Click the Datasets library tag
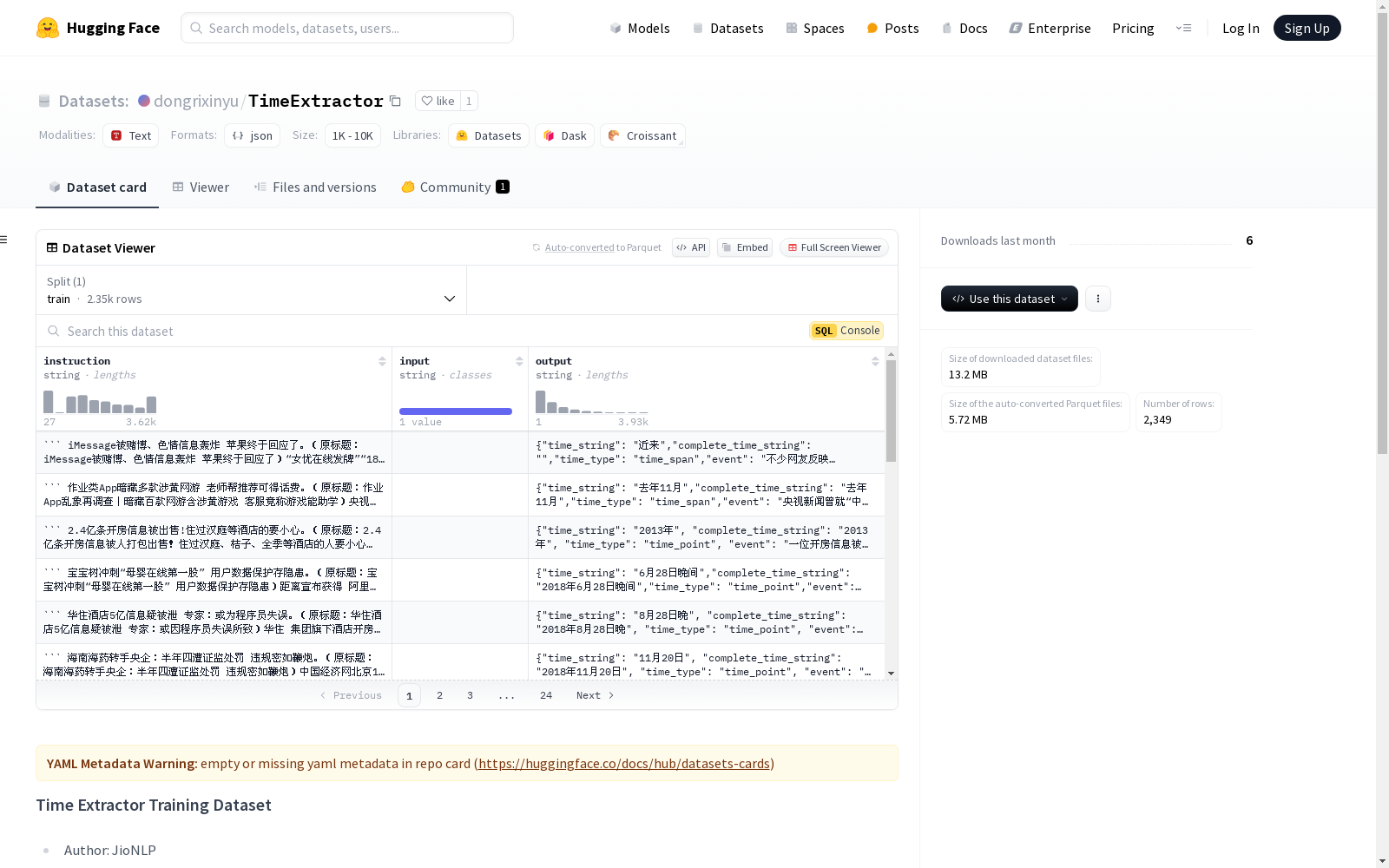 tap(489, 135)
